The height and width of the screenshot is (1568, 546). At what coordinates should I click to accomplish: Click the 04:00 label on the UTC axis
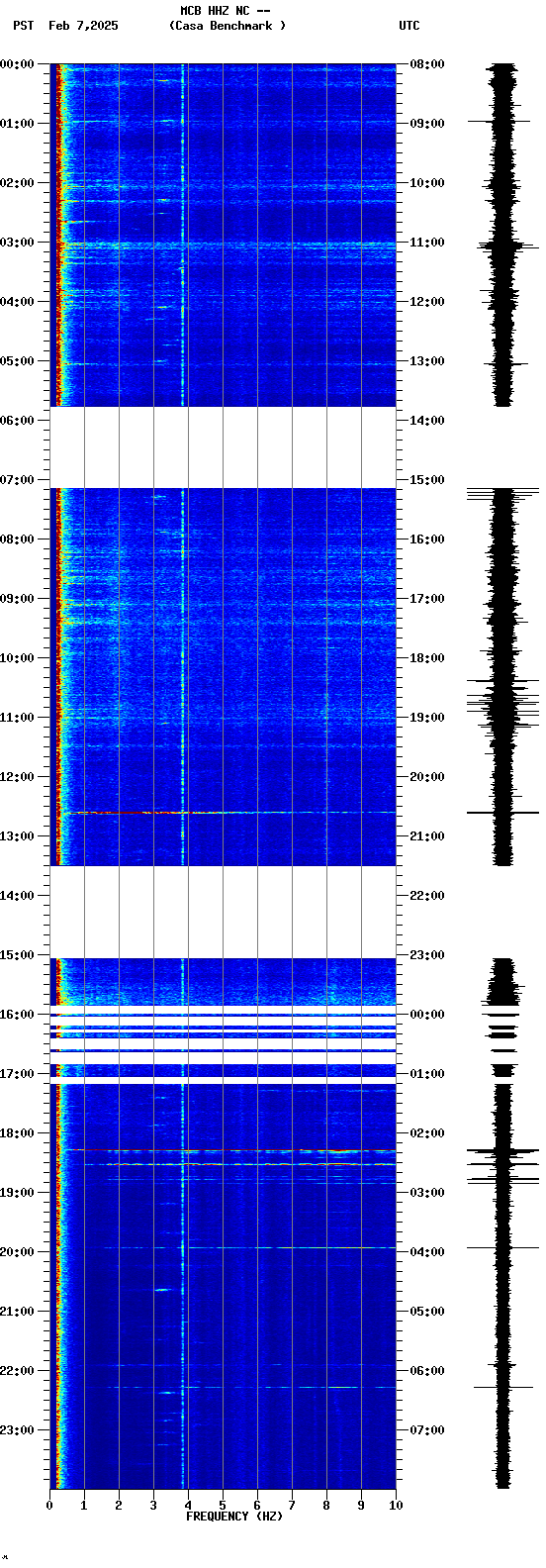click(427, 1252)
